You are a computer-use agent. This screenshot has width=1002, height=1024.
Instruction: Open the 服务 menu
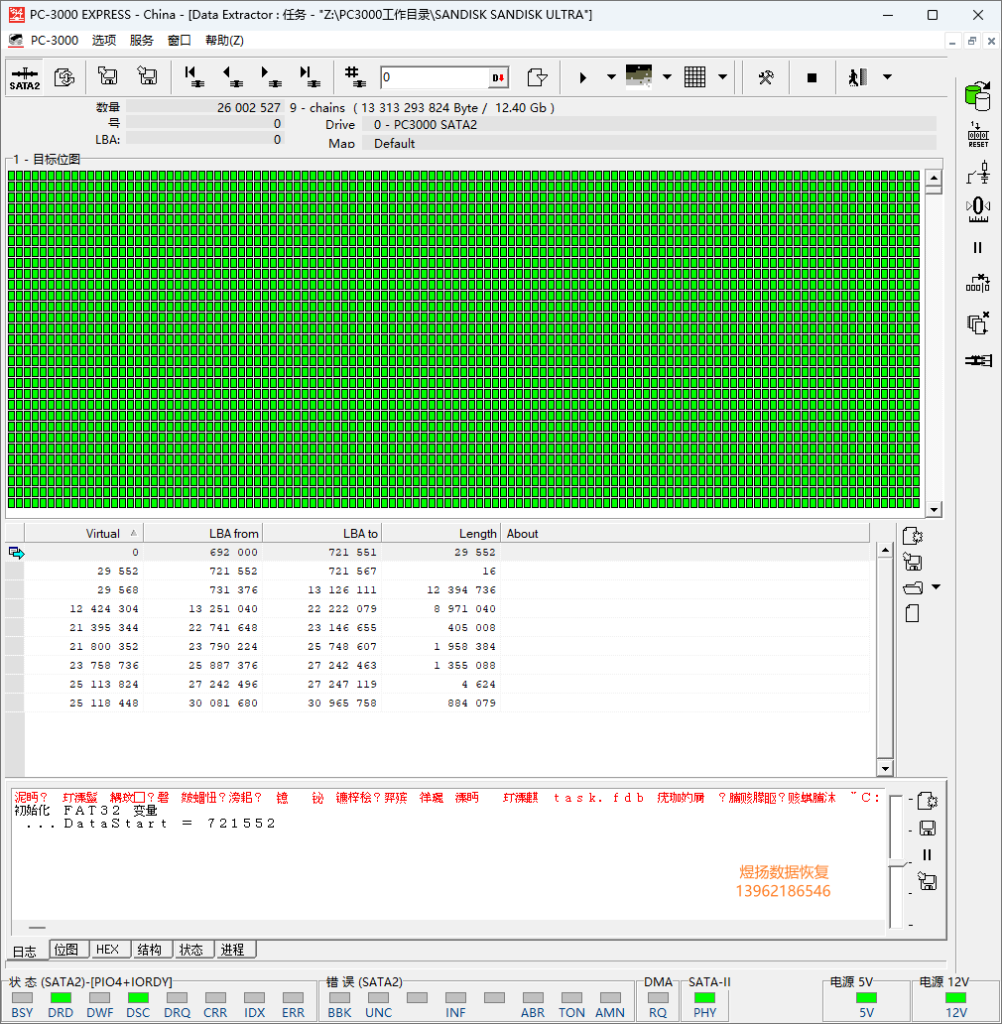click(x=141, y=40)
